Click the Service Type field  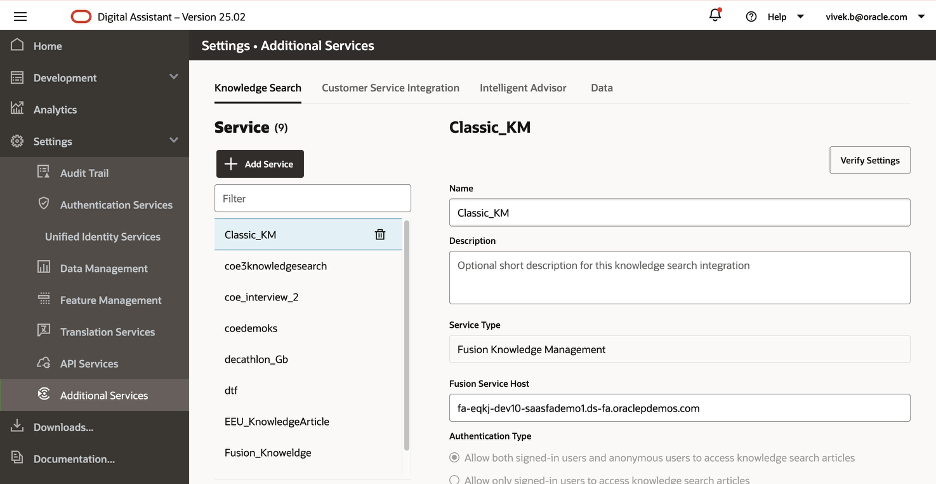point(679,349)
